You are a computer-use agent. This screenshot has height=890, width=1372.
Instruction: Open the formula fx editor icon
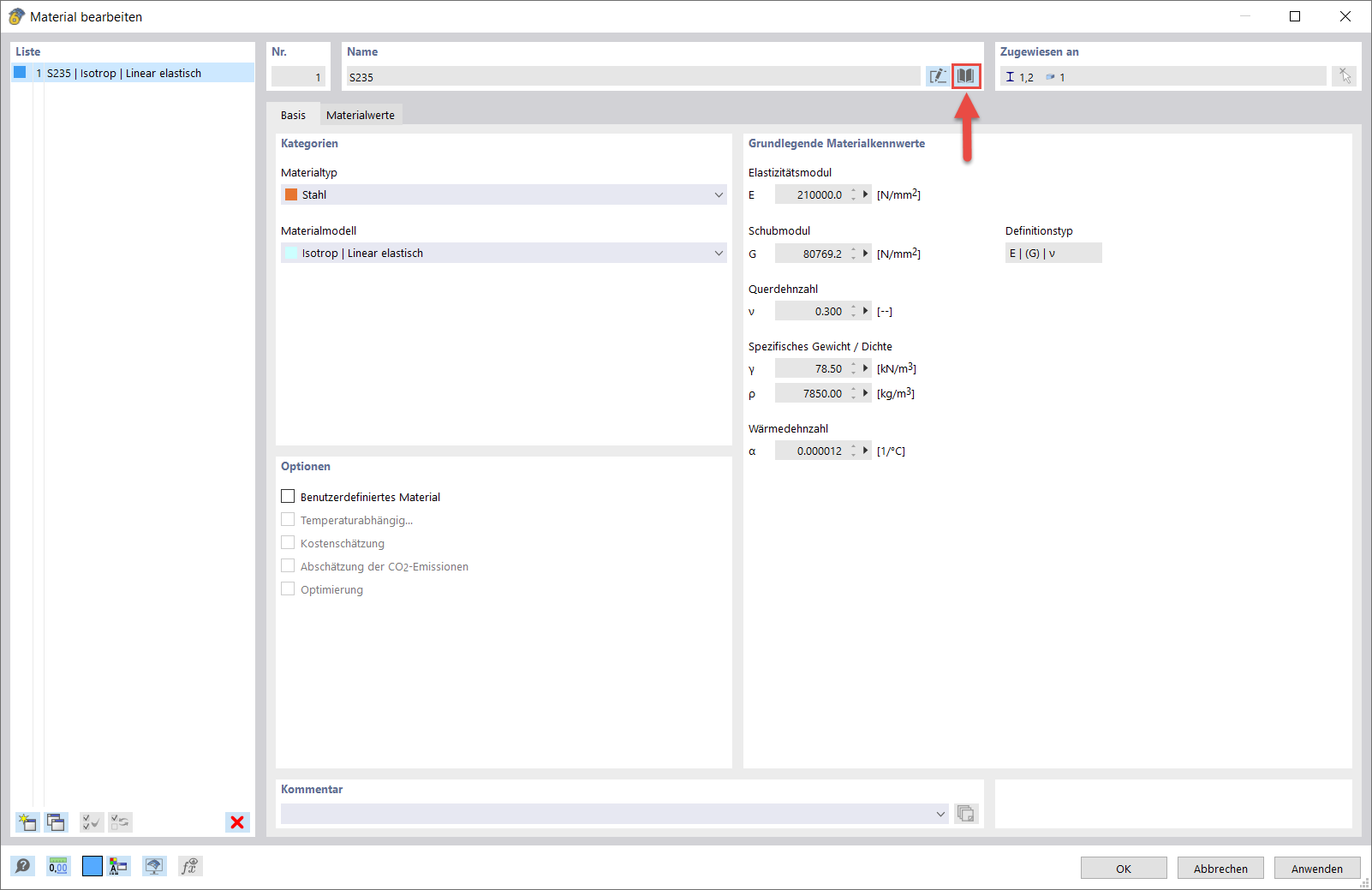click(x=189, y=866)
